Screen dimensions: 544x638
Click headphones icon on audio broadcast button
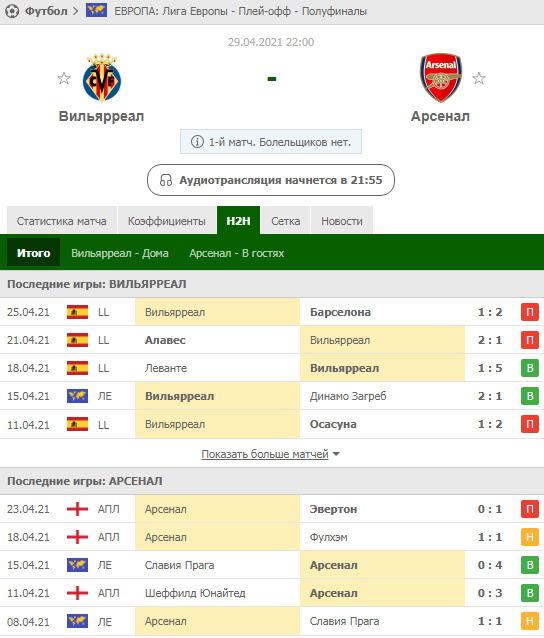pos(166,180)
